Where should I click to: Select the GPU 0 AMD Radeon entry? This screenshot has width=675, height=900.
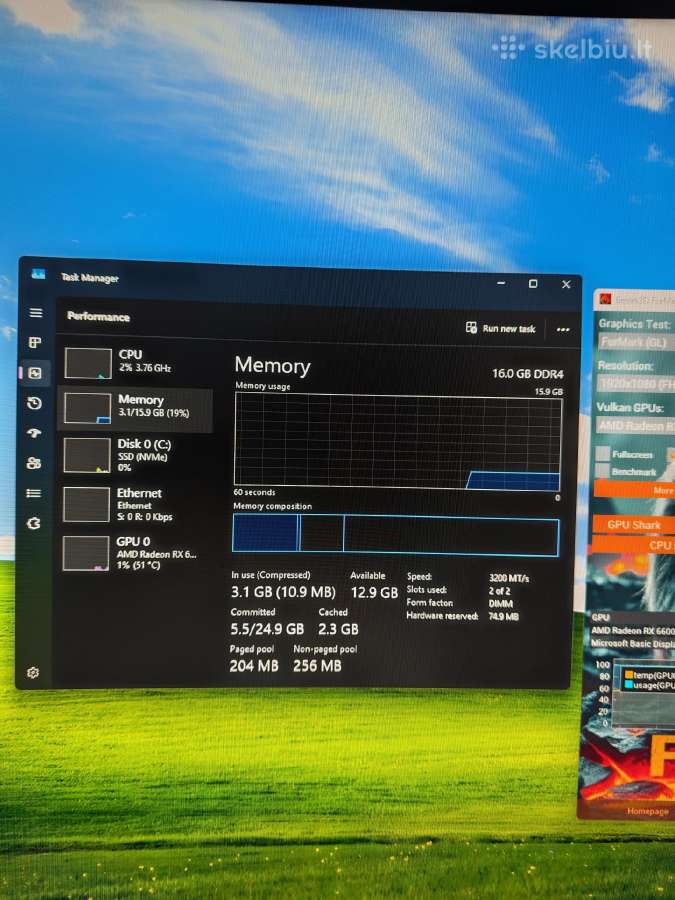click(x=135, y=553)
